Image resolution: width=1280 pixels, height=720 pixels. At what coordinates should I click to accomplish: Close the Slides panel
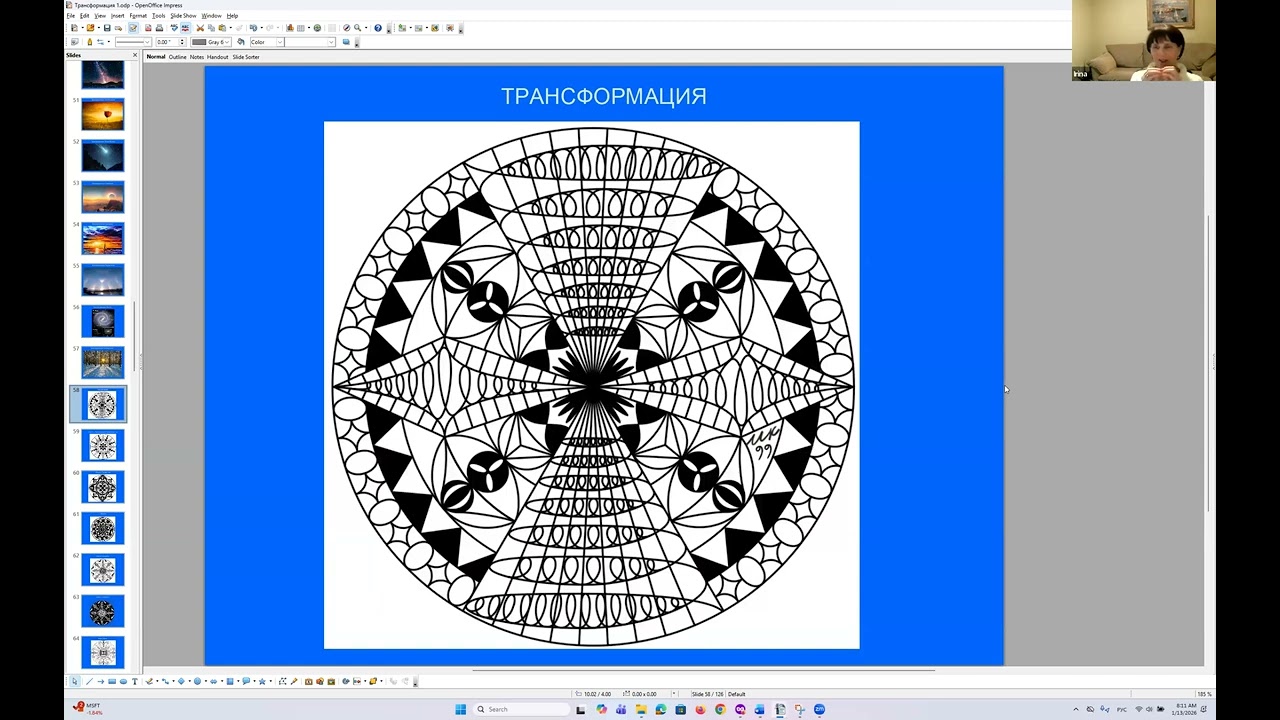click(135, 55)
